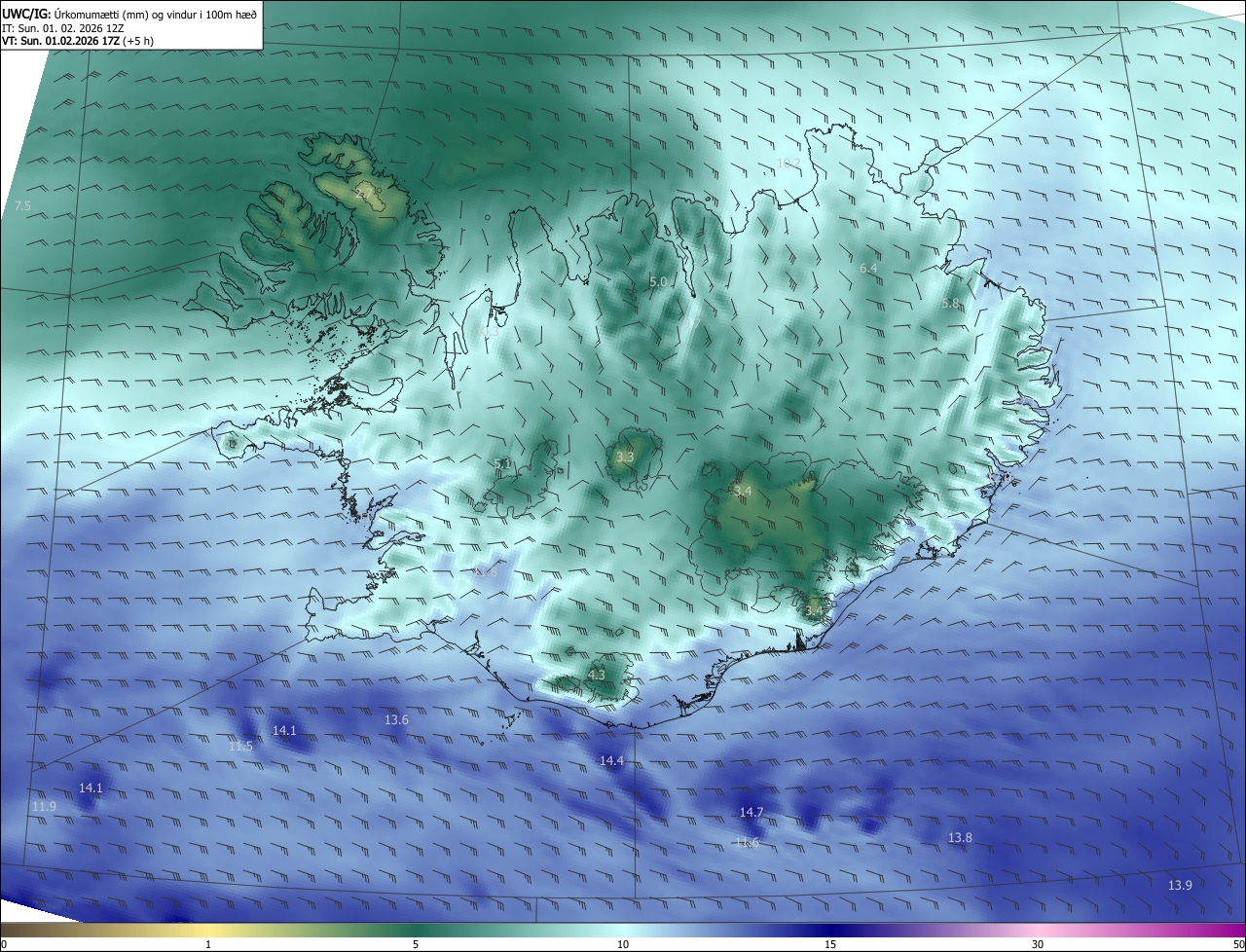The height and width of the screenshot is (952, 1246).
Task: Click the 5.0 value label
Action: click(658, 282)
